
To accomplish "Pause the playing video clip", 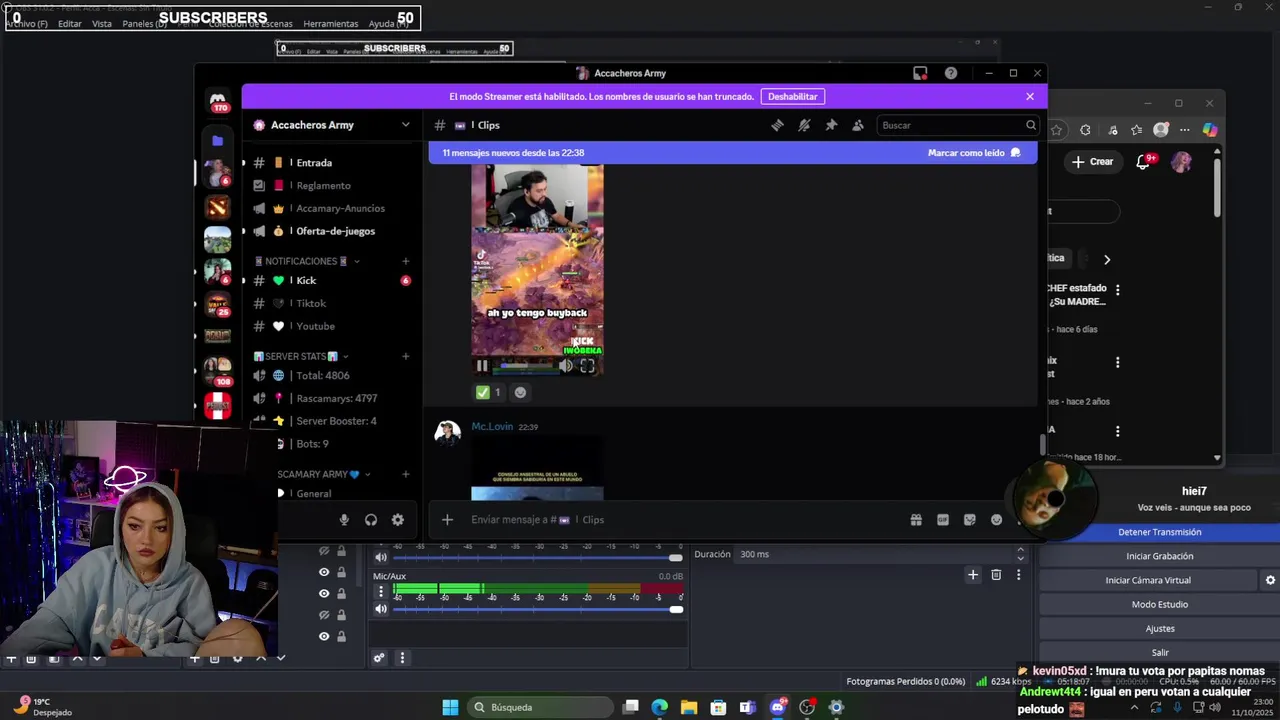I will coord(482,366).
